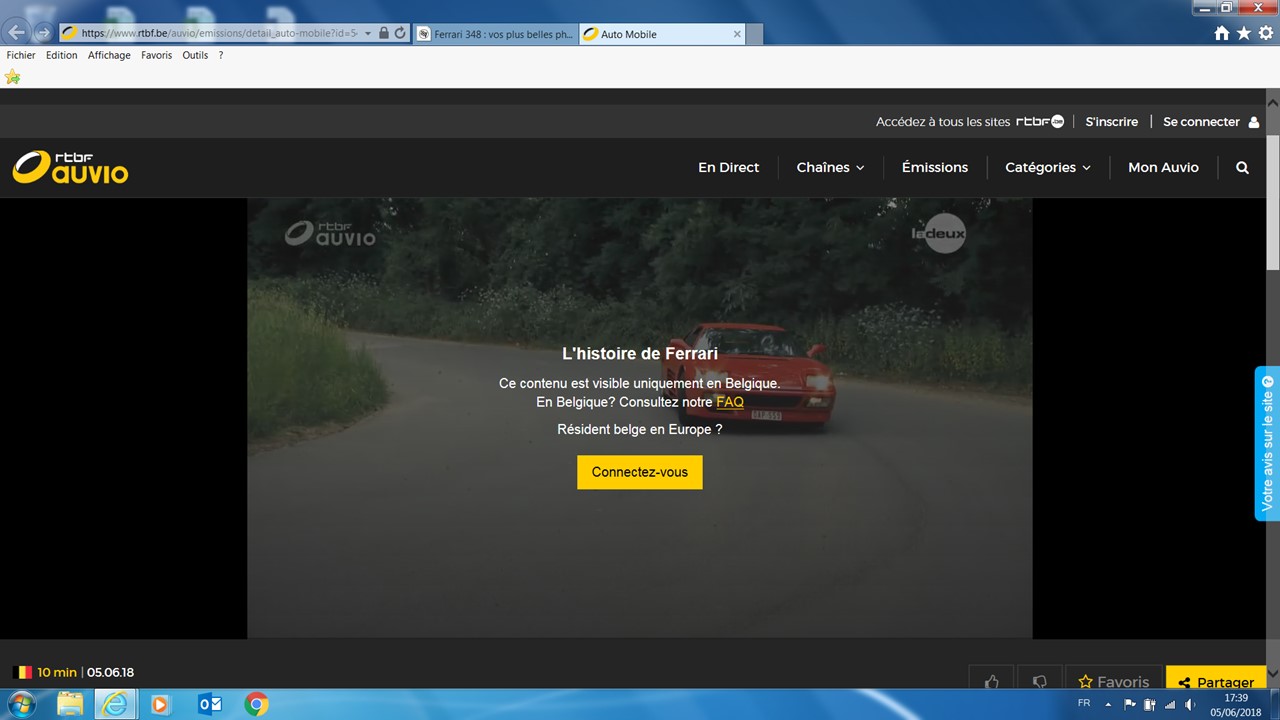Open Outlook from the taskbar
This screenshot has height=720, width=1280.
click(210, 704)
